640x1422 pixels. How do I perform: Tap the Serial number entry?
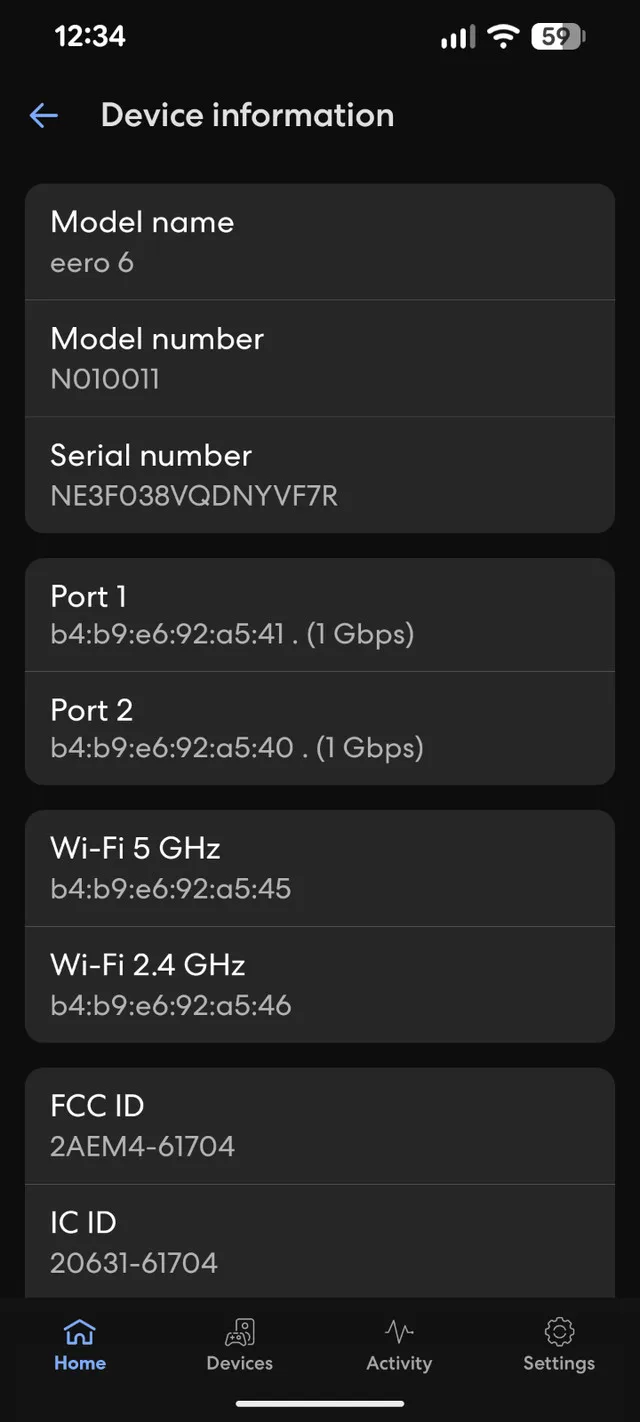pyautogui.click(x=320, y=474)
